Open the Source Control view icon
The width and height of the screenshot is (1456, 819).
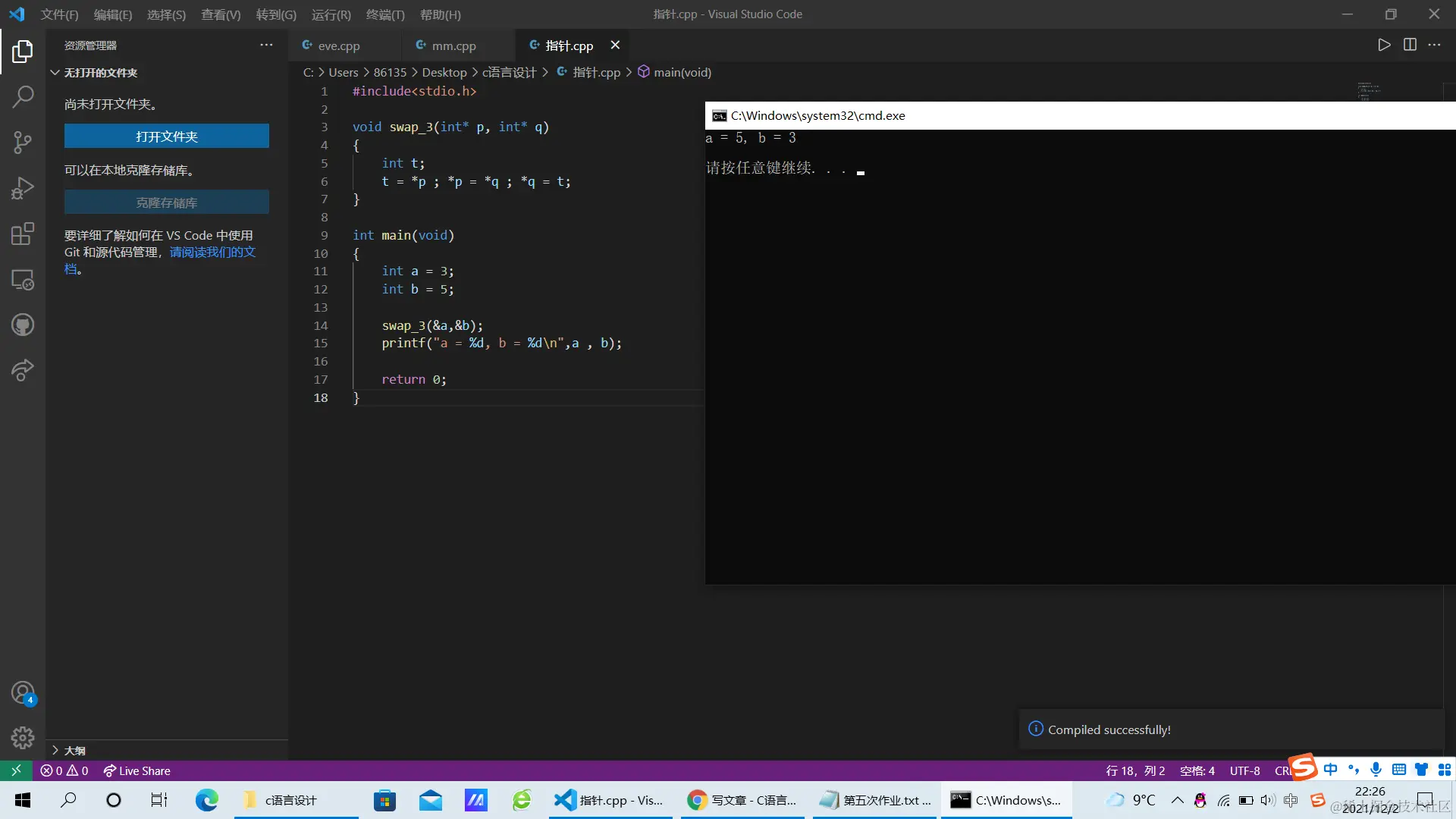23,142
